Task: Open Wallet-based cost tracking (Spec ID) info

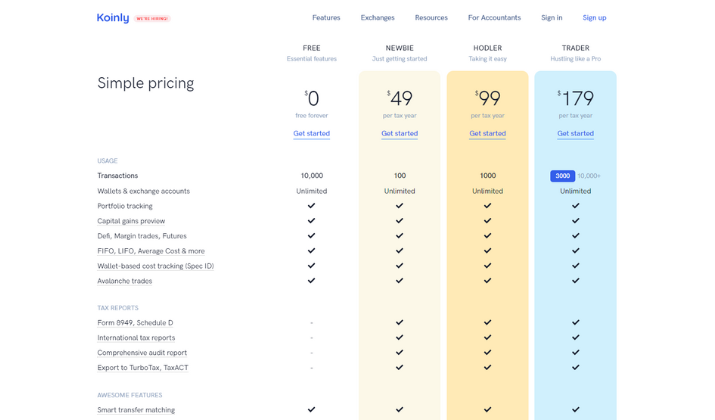Action: tap(155, 266)
